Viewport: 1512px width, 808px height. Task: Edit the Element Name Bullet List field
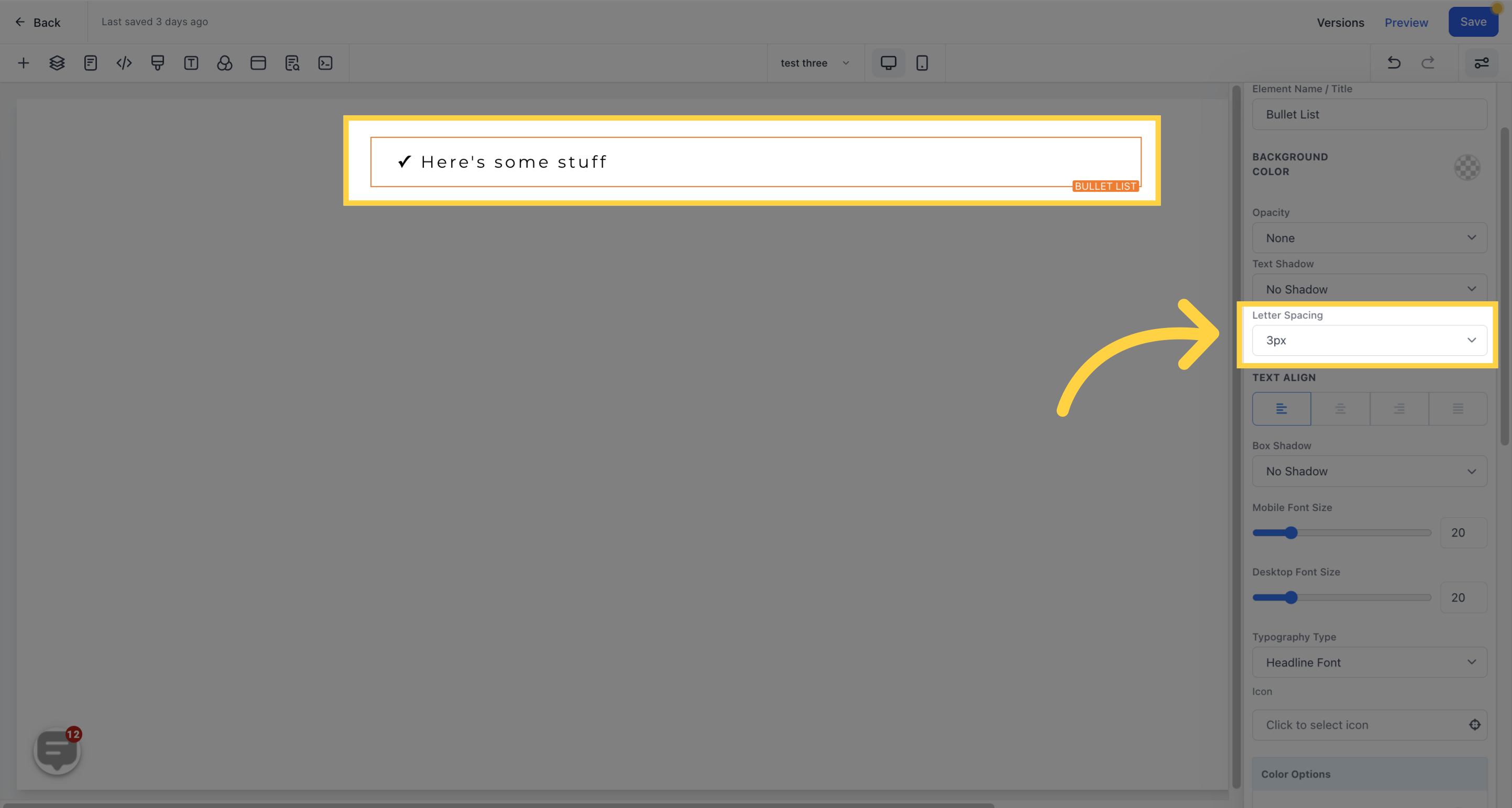click(x=1369, y=115)
